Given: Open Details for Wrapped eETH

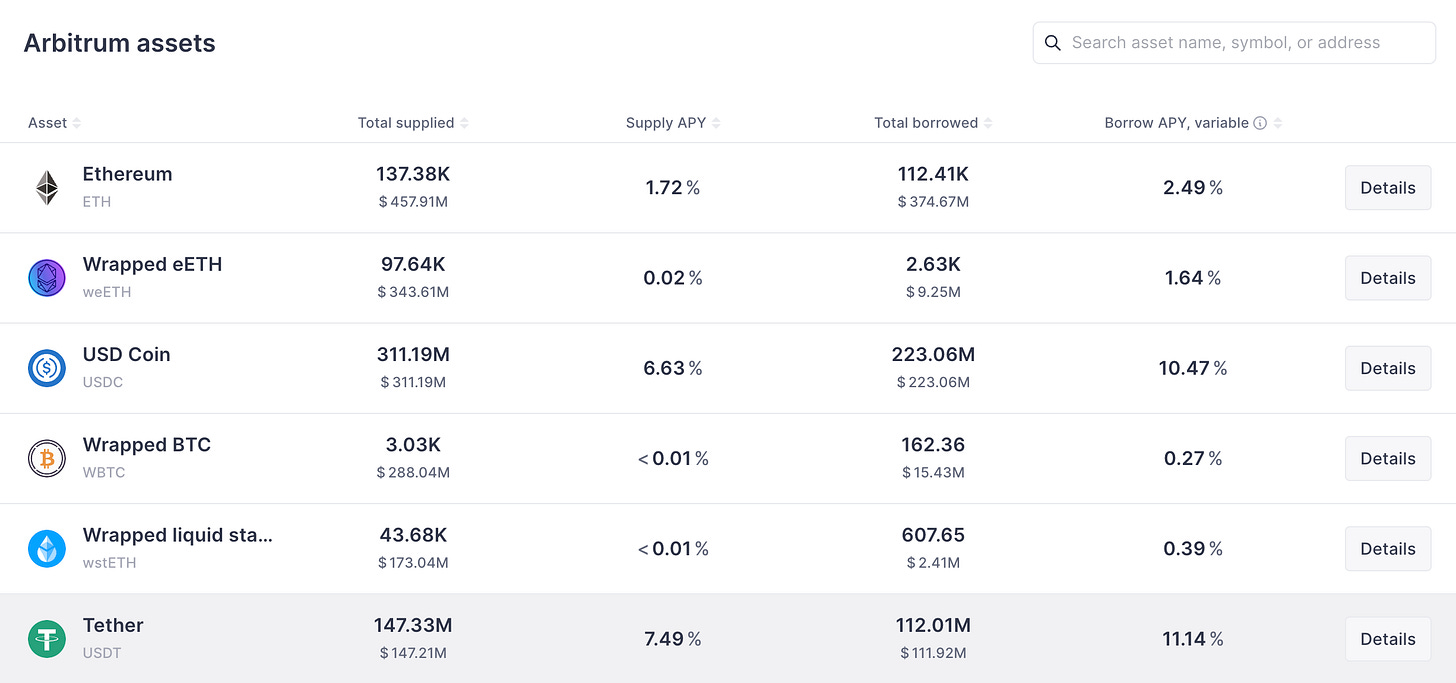Looking at the screenshot, I should [x=1388, y=278].
